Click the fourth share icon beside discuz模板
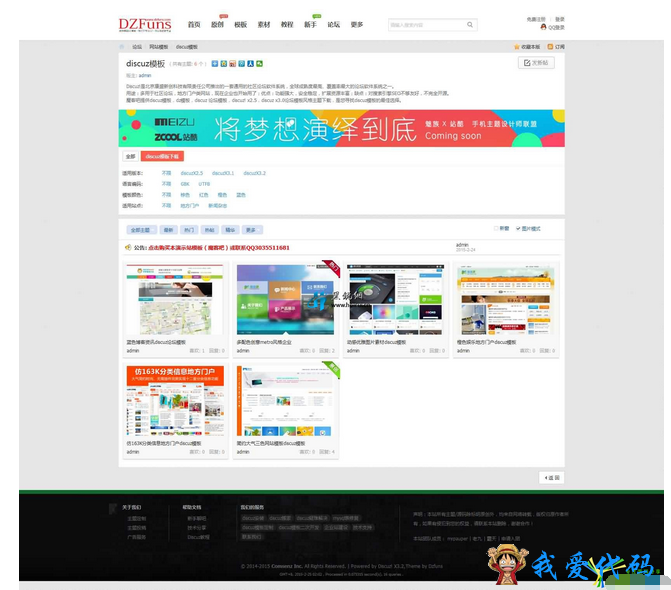Screen dimensions: 671x590 (x=242, y=64)
